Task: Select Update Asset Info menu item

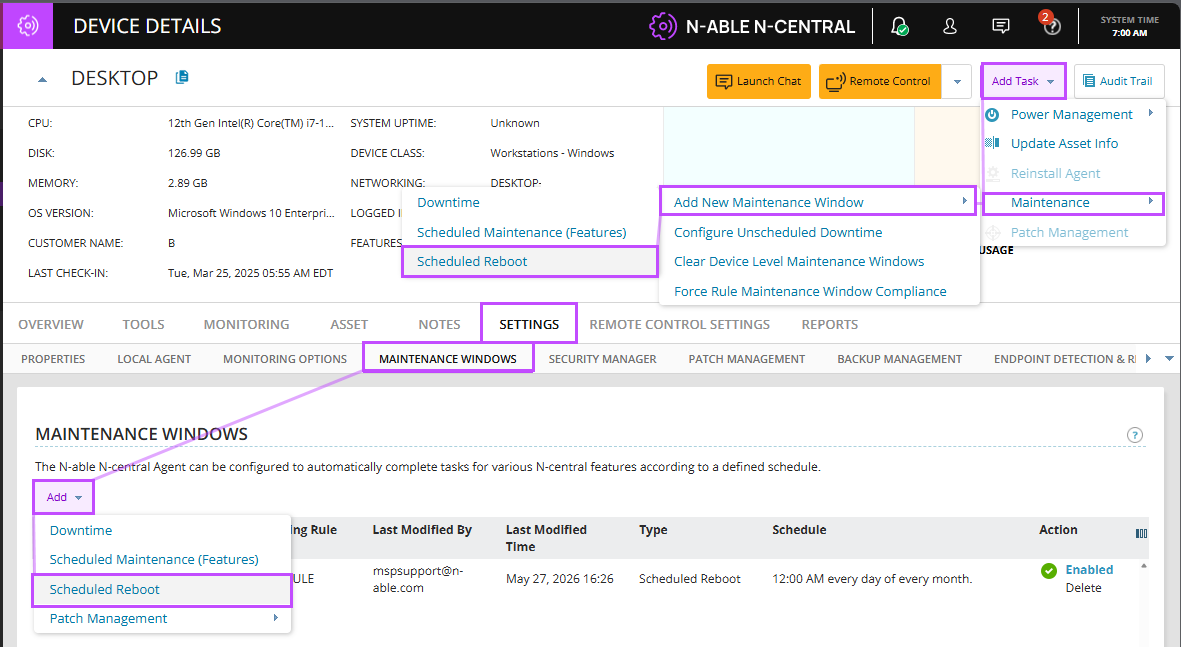Action: tap(1073, 143)
